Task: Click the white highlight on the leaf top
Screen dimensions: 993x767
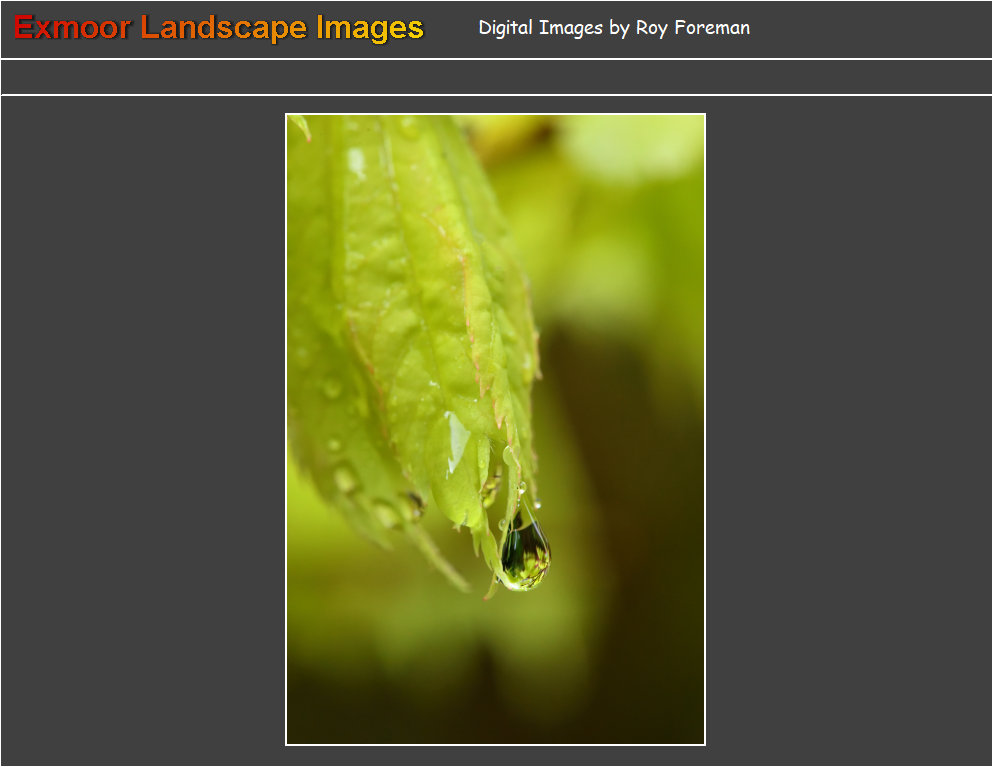Action: coord(356,161)
